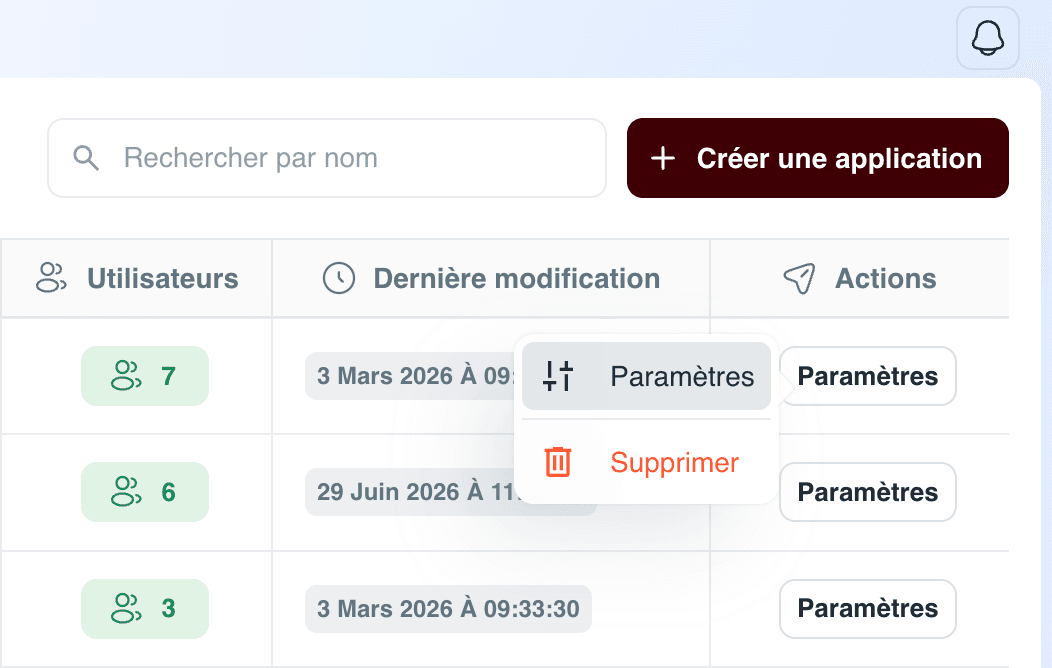Open Paramètres for the third row
Viewport: 1052px width, 668px height.
(867, 609)
